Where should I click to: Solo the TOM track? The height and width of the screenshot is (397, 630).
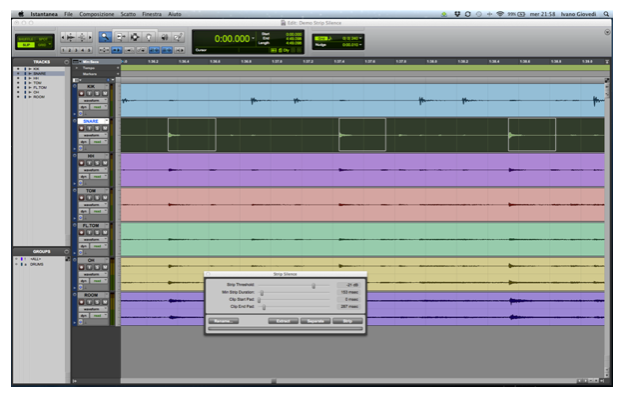pyautogui.click(x=97, y=198)
